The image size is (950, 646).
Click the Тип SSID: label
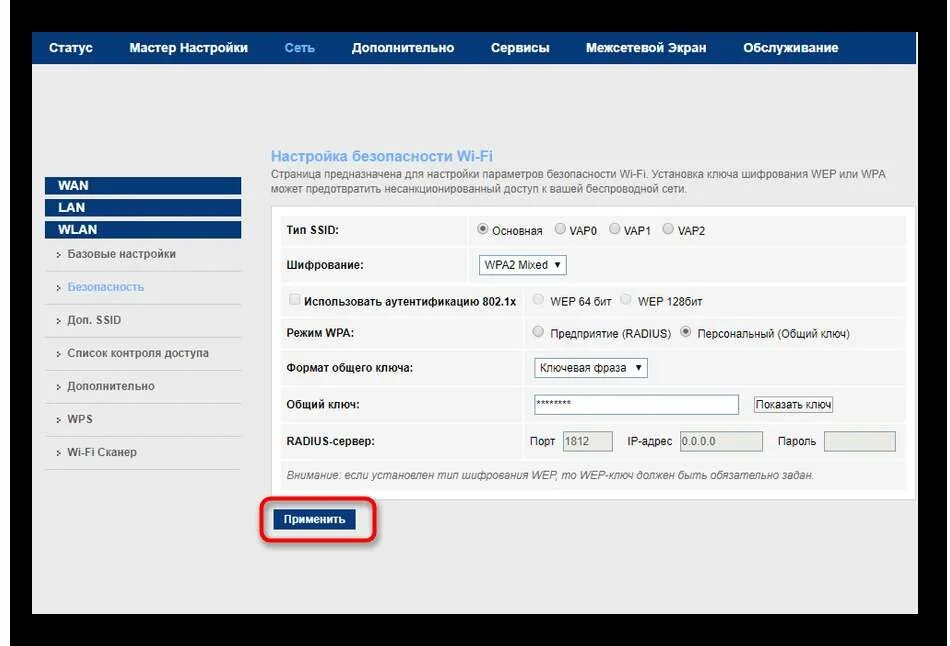[313, 230]
